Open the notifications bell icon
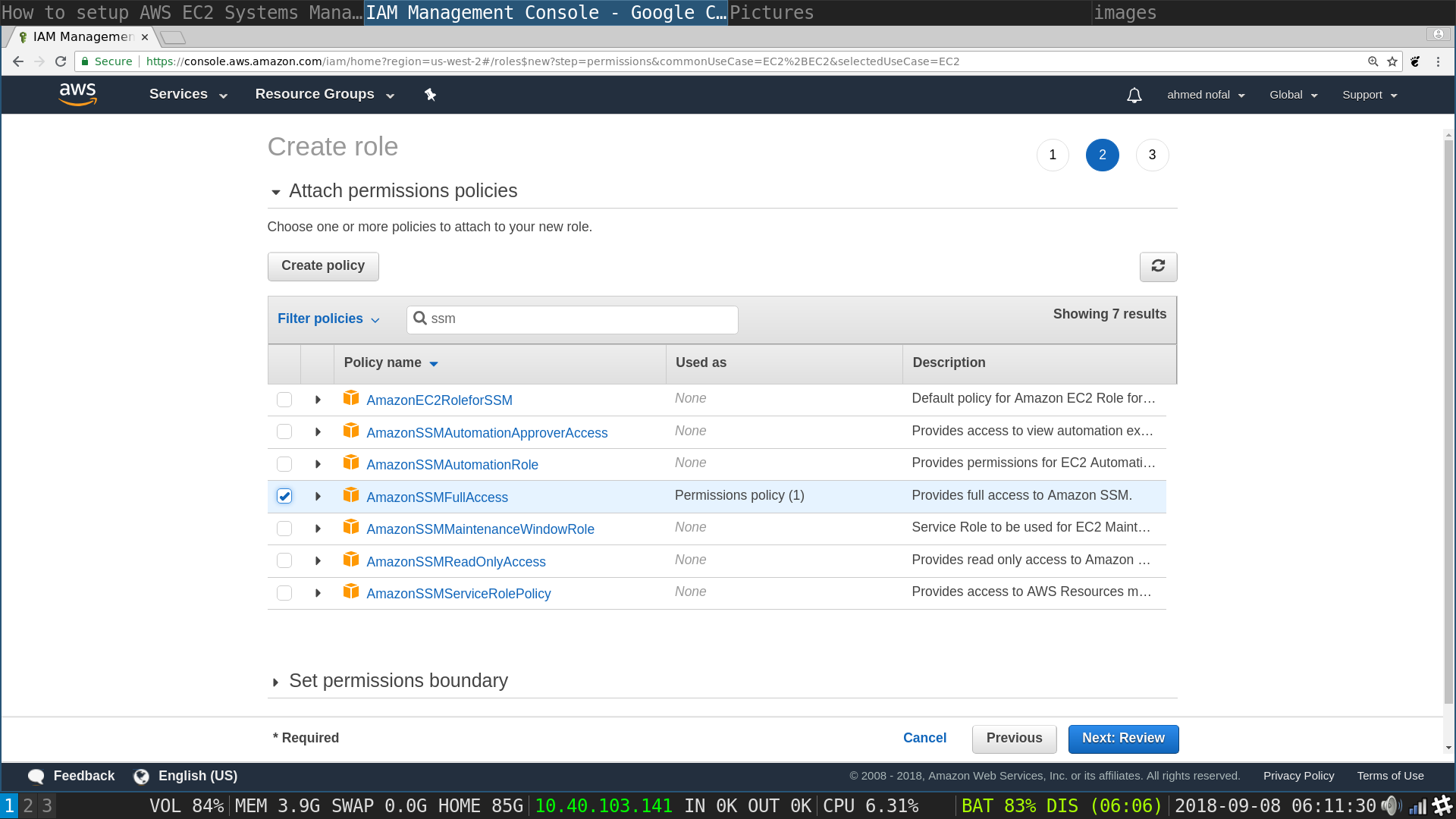This screenshot has height=819, width=1456. click(1134, 96)
